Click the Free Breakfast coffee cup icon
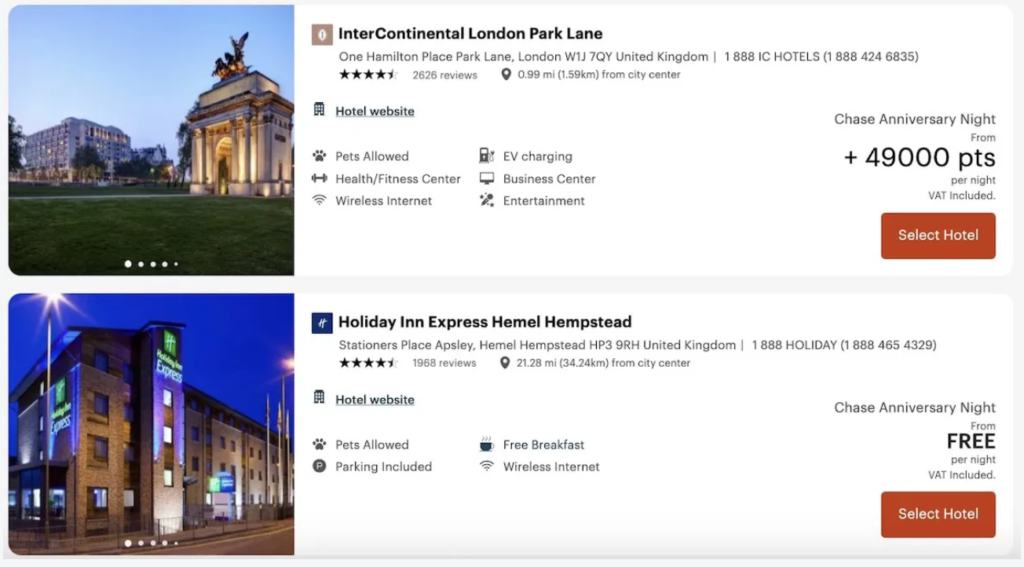This screenshot has height=567, width=1024. pos(487,444)
